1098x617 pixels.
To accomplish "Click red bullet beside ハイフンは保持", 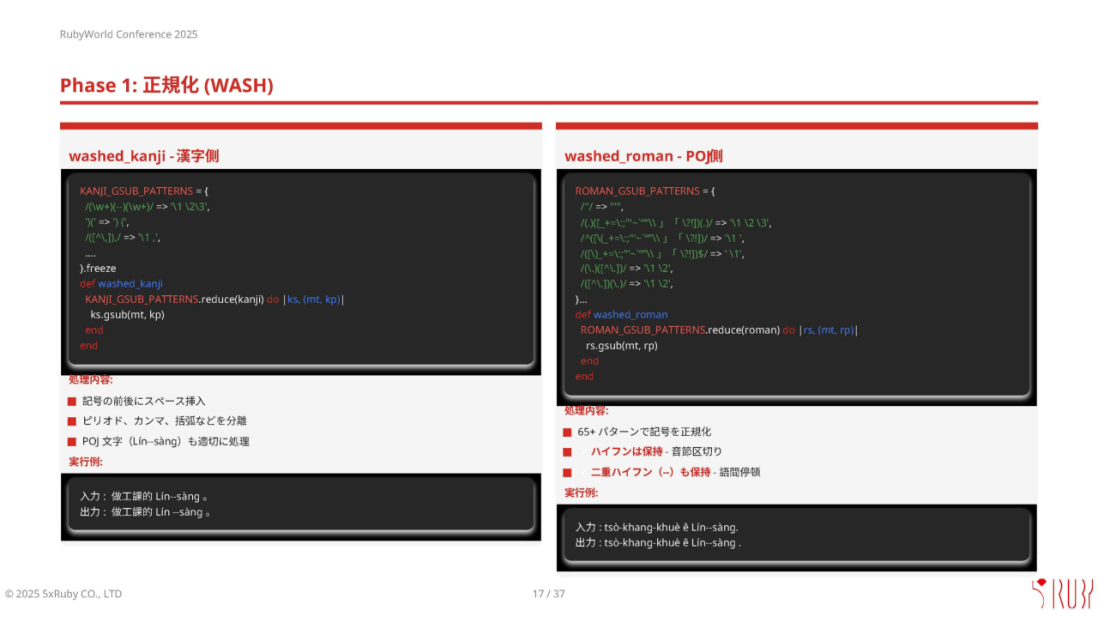I will coord(567,452).
